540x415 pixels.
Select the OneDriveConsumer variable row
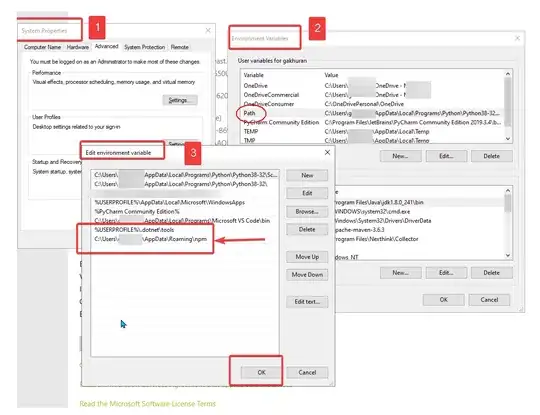click(x=373, y=104)
